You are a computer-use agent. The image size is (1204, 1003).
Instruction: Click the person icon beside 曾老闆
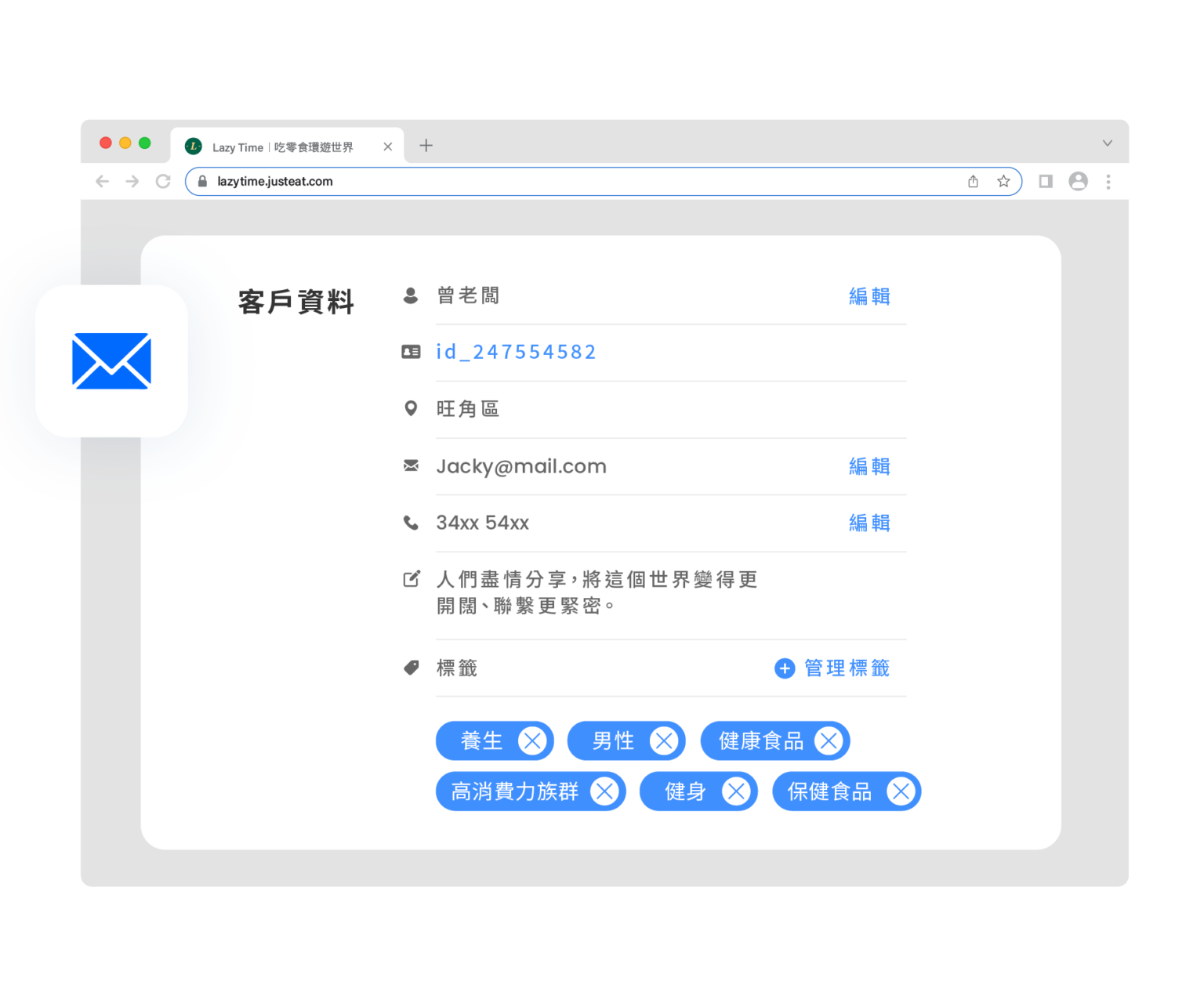click(x=410, y=295)
